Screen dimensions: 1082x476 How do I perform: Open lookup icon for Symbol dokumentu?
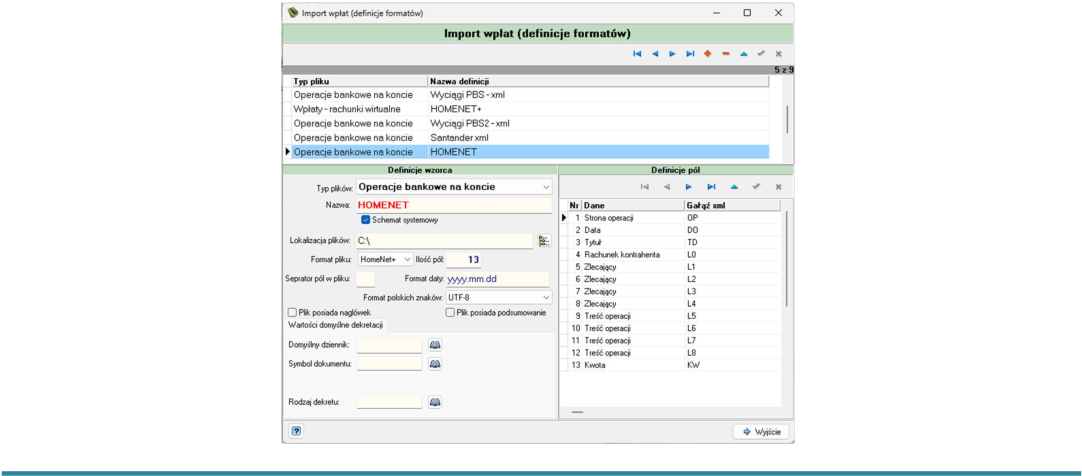(x=434, y=364)
